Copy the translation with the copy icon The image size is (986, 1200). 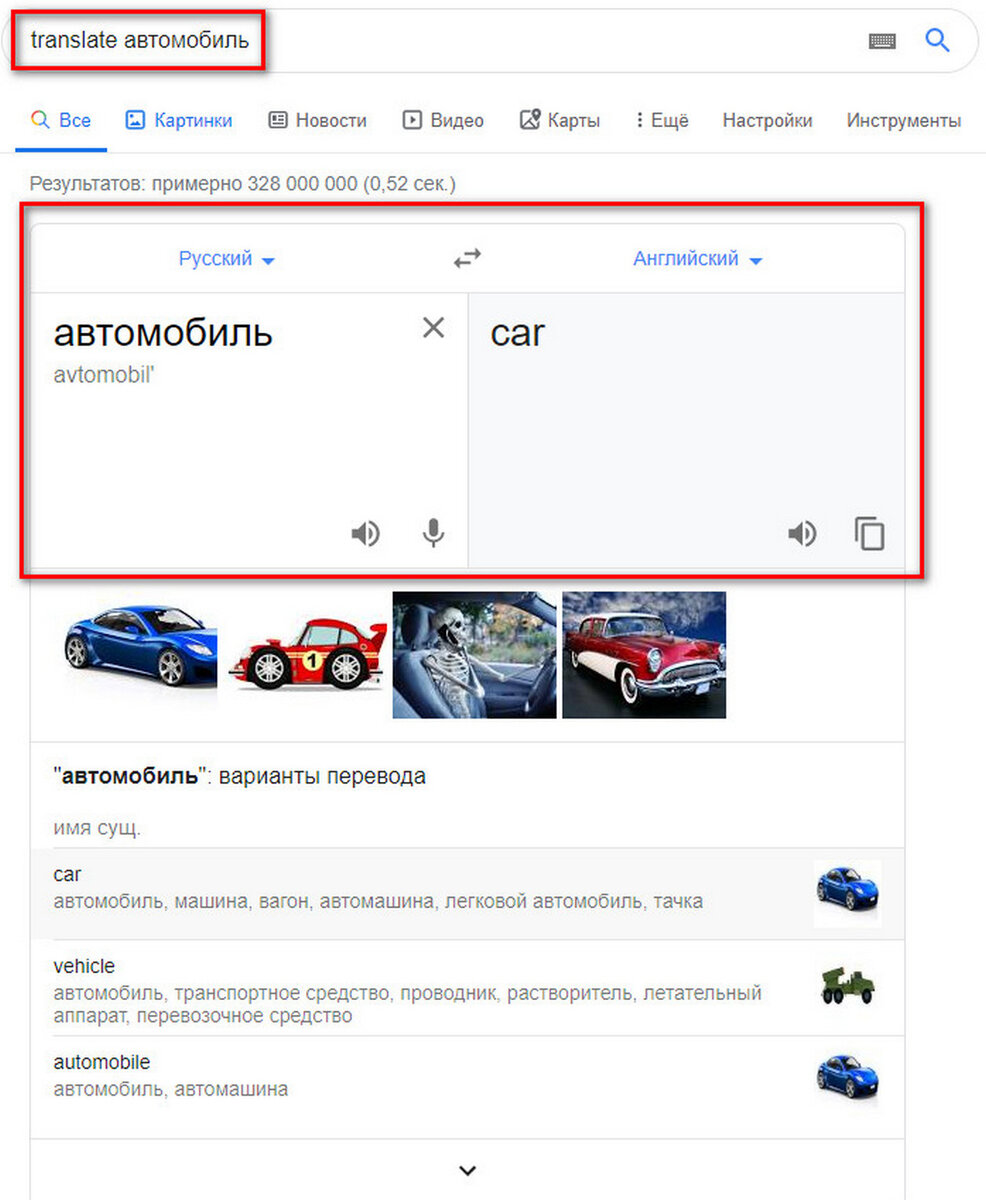click(x=869, y=533)
